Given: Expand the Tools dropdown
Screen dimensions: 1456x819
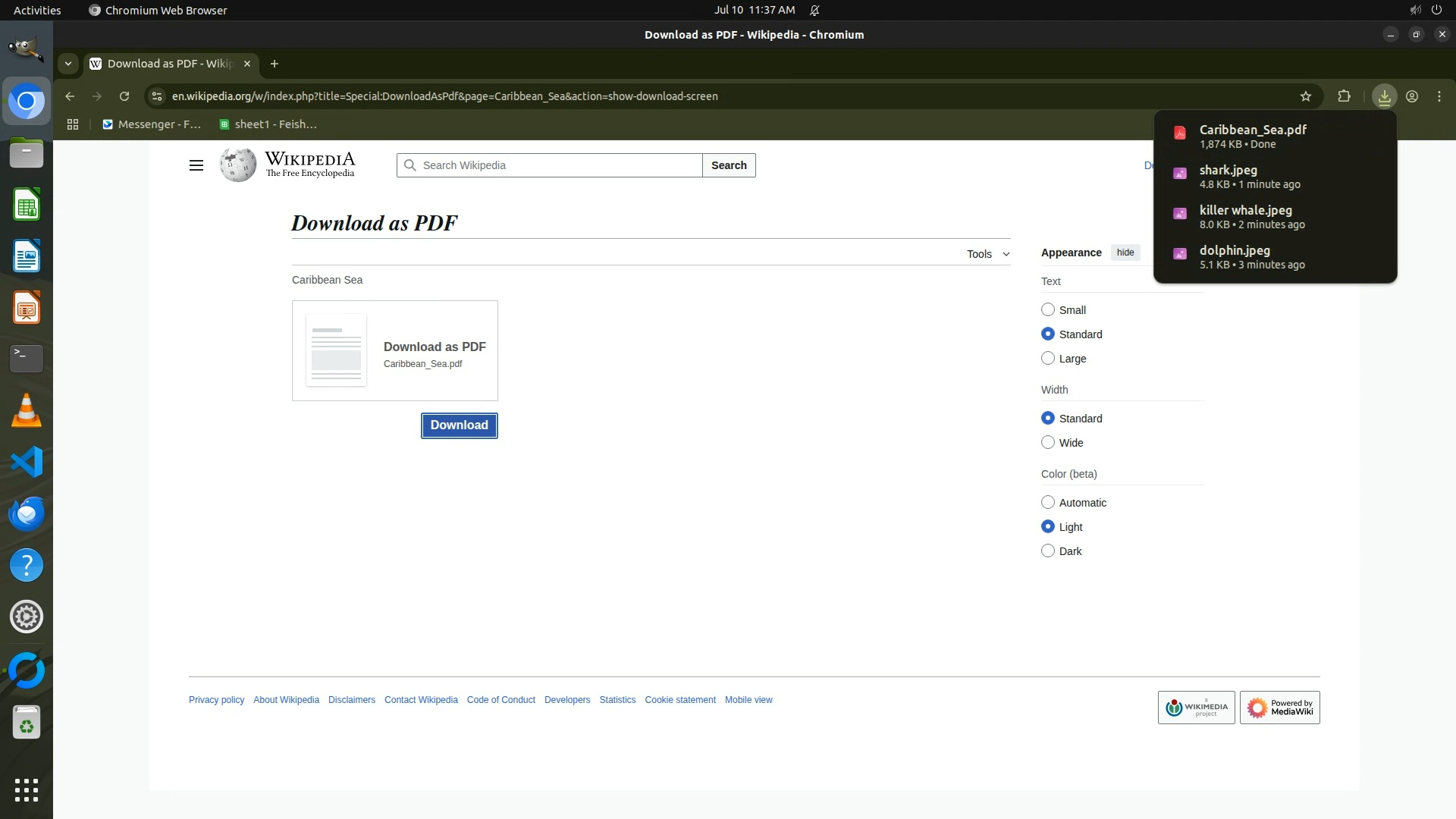Looking at the screenshot, I should click(987, 254).
